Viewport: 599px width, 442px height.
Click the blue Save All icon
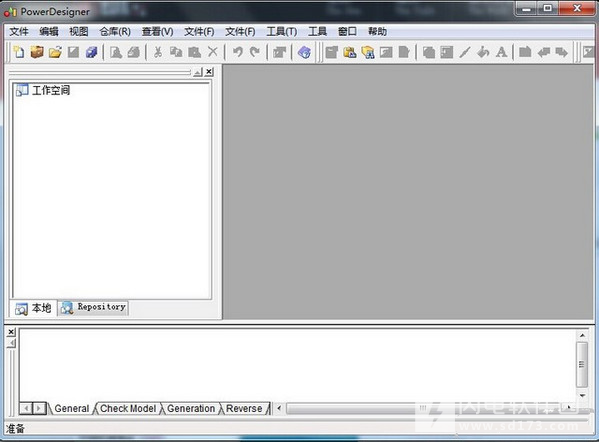92,52
